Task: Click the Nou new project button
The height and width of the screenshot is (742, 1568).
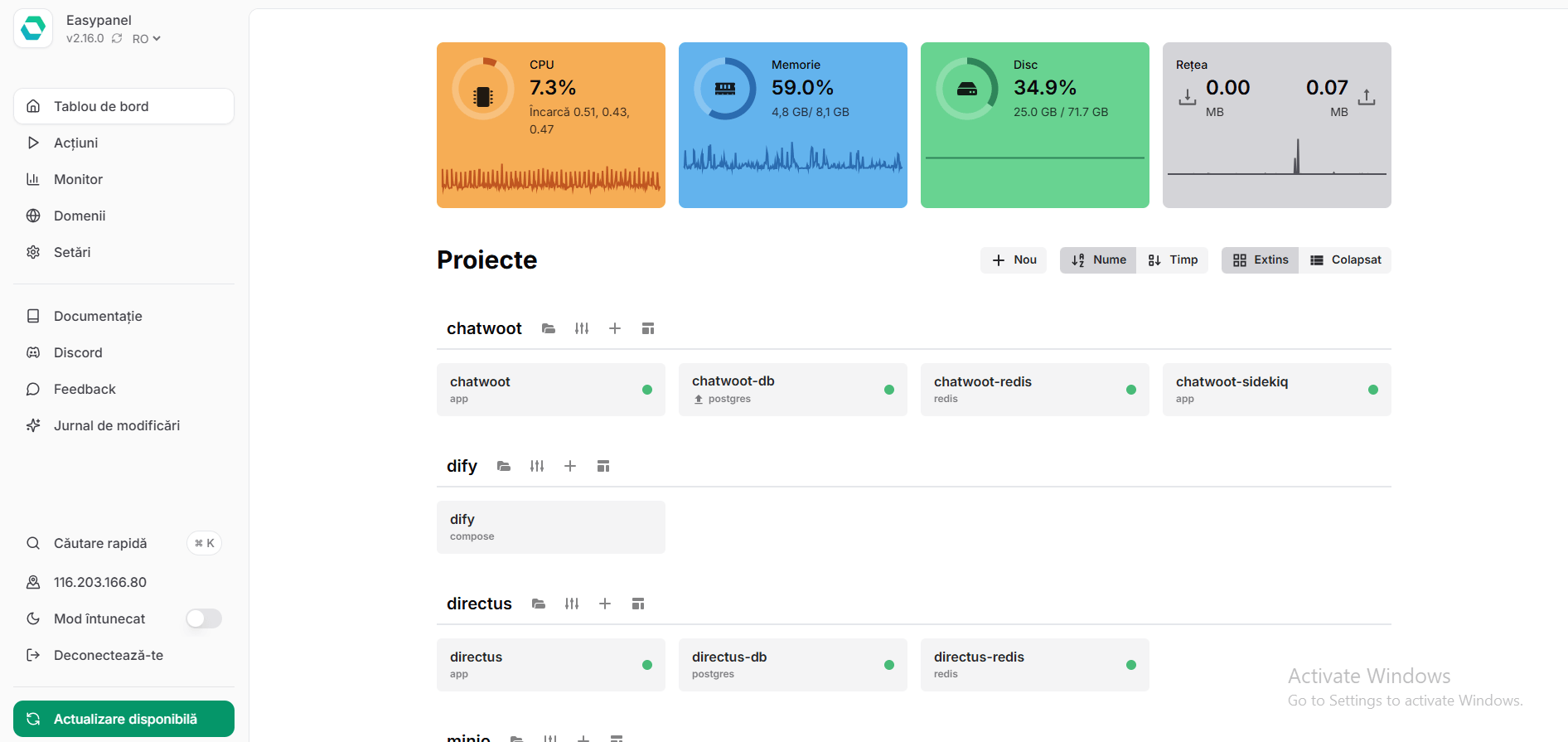Action: pos(1014,260)
